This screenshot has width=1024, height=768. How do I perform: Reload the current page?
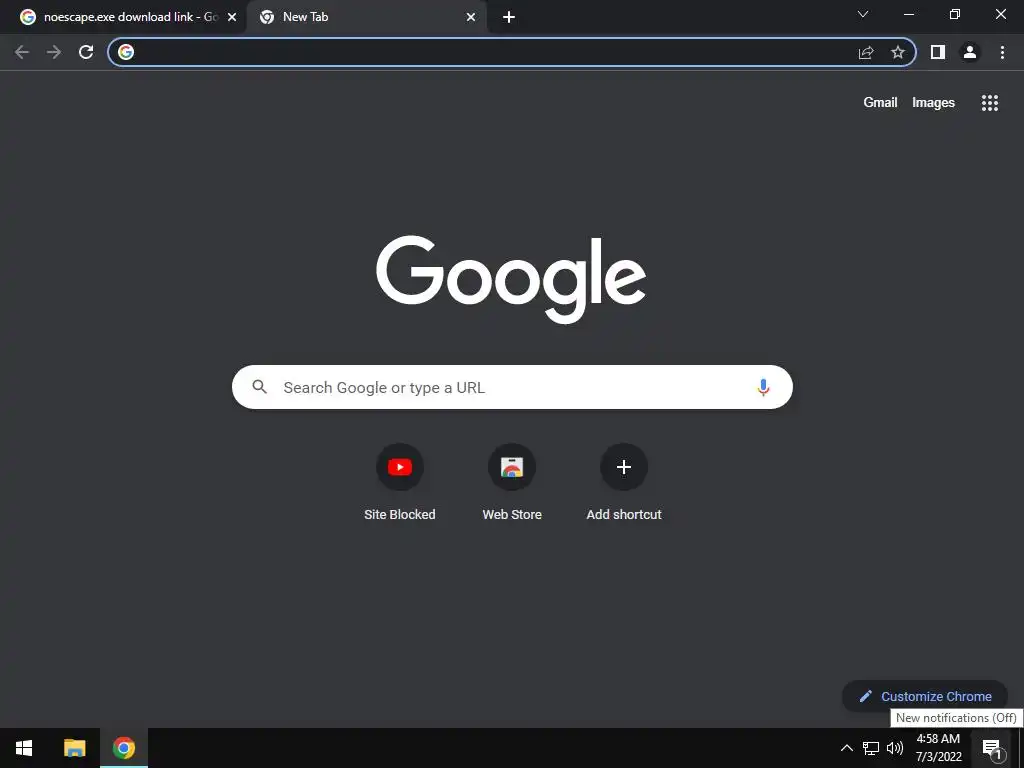(86, 52)
